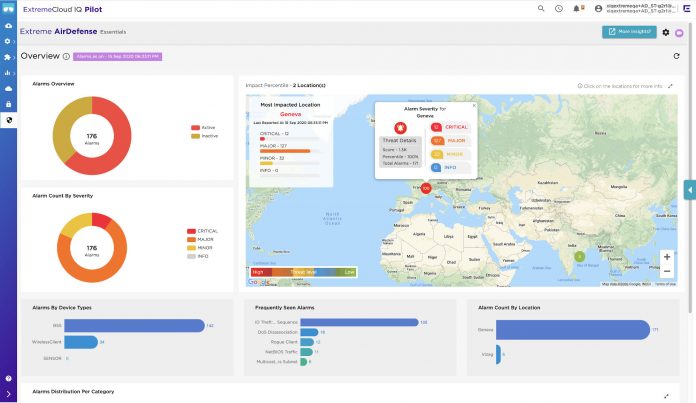Click the purple chat bubble icon

point(680,32)
